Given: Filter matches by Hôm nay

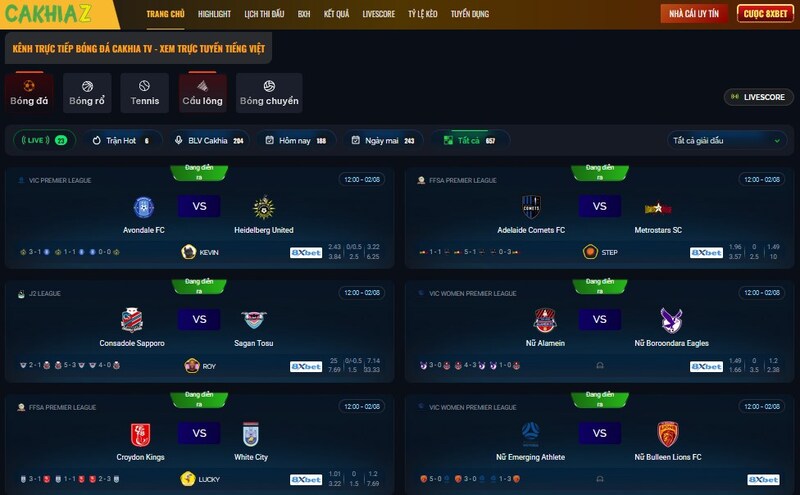Looking at the screenshot, I should [x=296, y=140].
